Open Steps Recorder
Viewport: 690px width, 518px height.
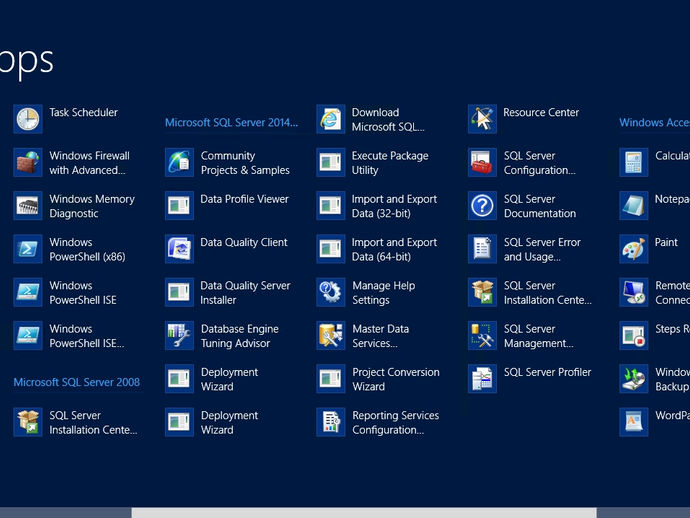pyautogui.click(x=654, y=335)
